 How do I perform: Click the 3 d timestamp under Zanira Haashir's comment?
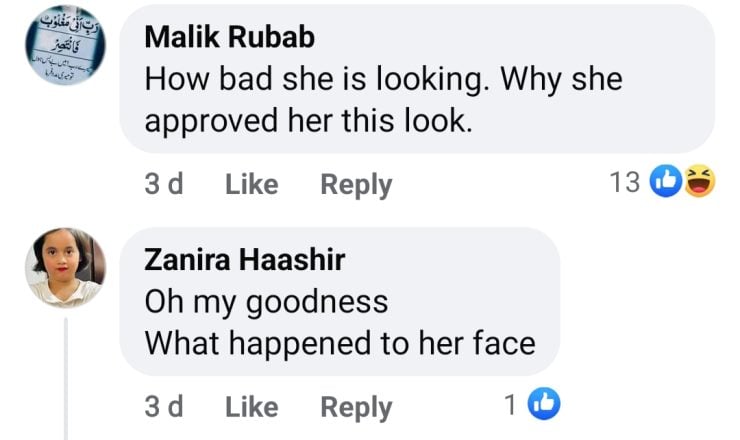(163, 407)
